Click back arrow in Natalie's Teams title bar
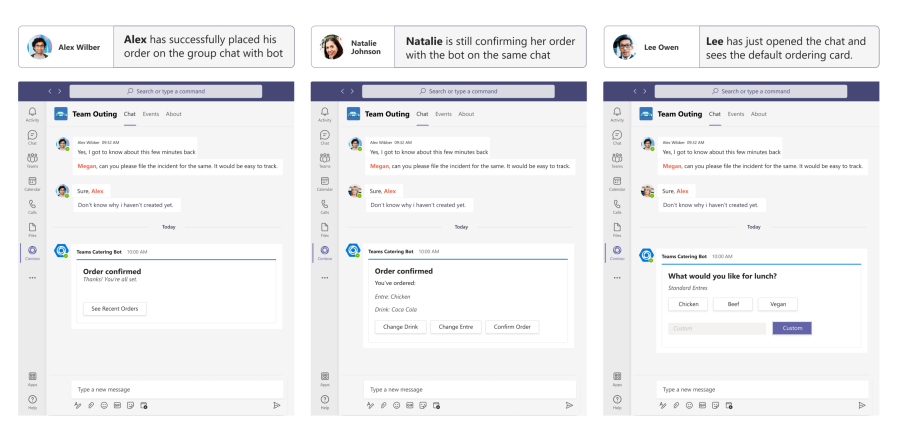 343,91
